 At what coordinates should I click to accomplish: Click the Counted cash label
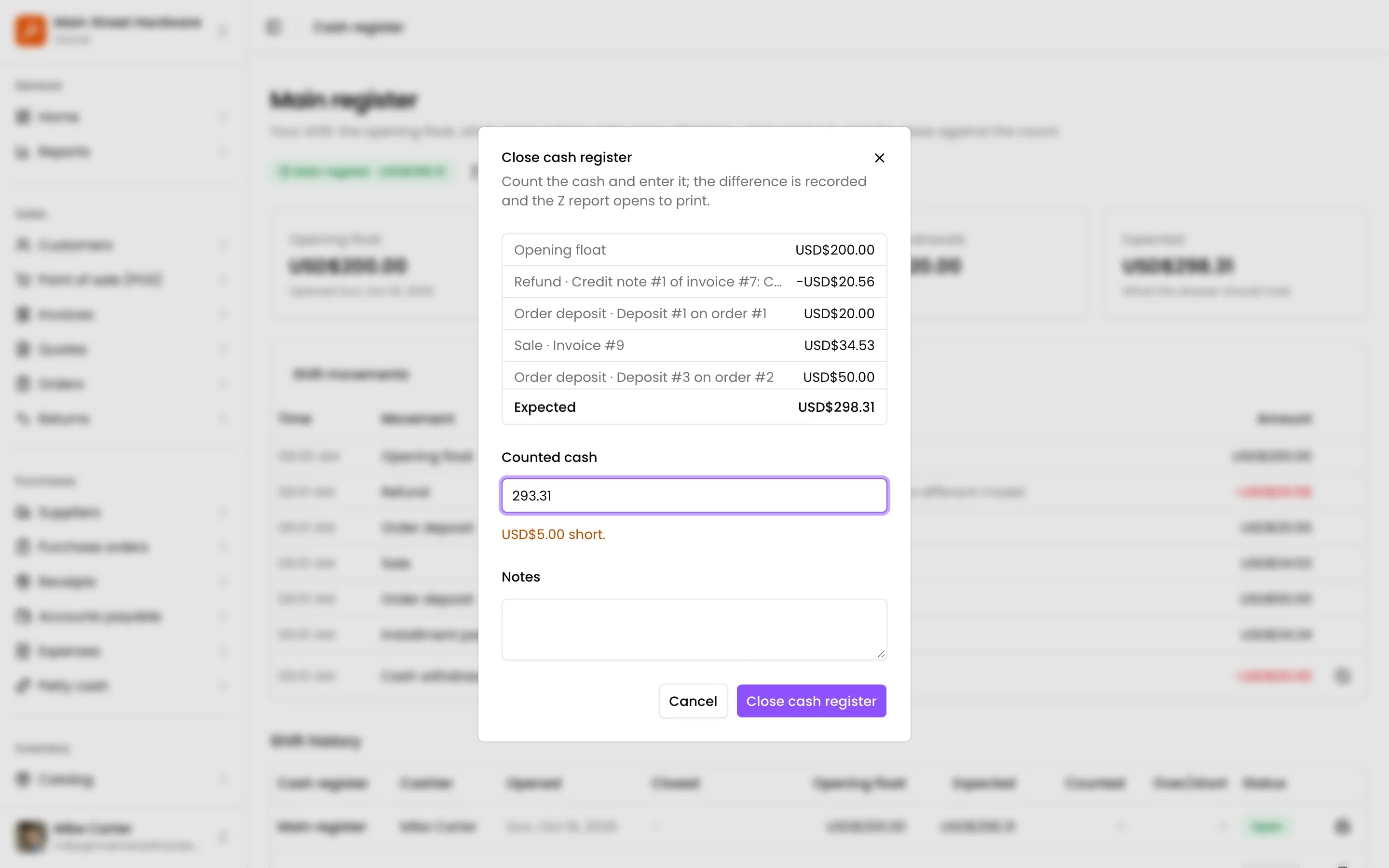(x=549, y=458)
